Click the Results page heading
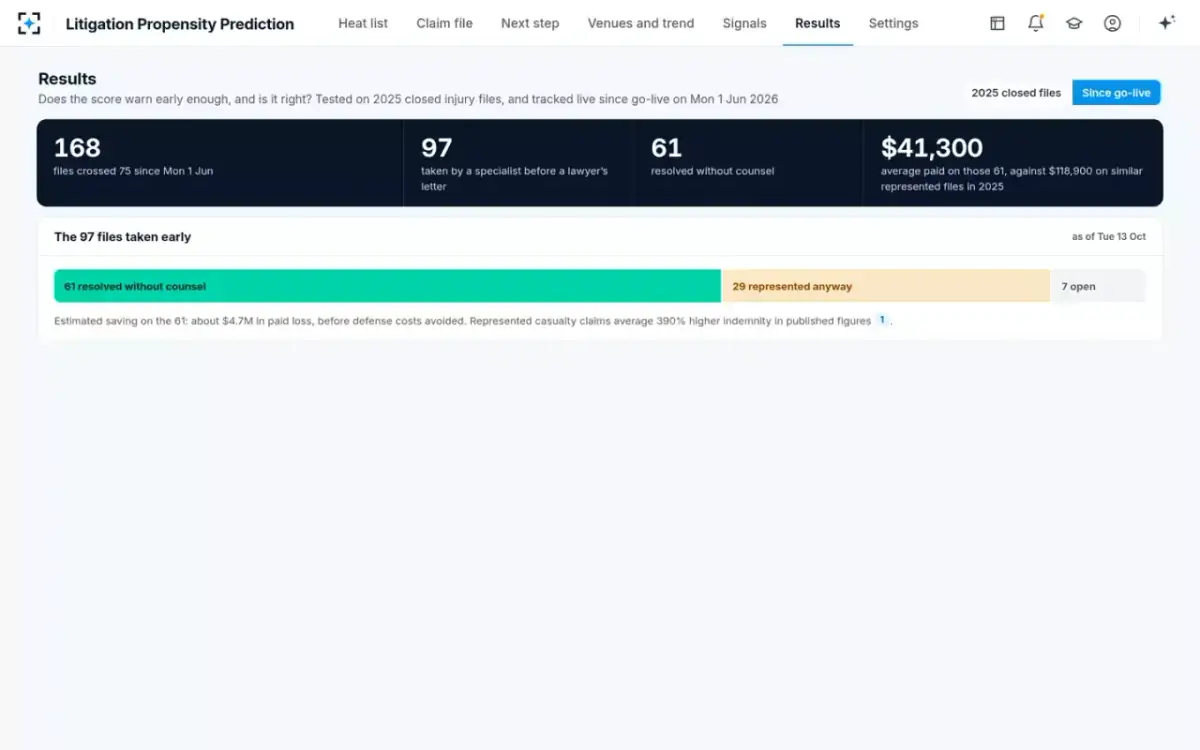Image resolution: width=1200 pixels, height=750 pixels. coord(67,79)
